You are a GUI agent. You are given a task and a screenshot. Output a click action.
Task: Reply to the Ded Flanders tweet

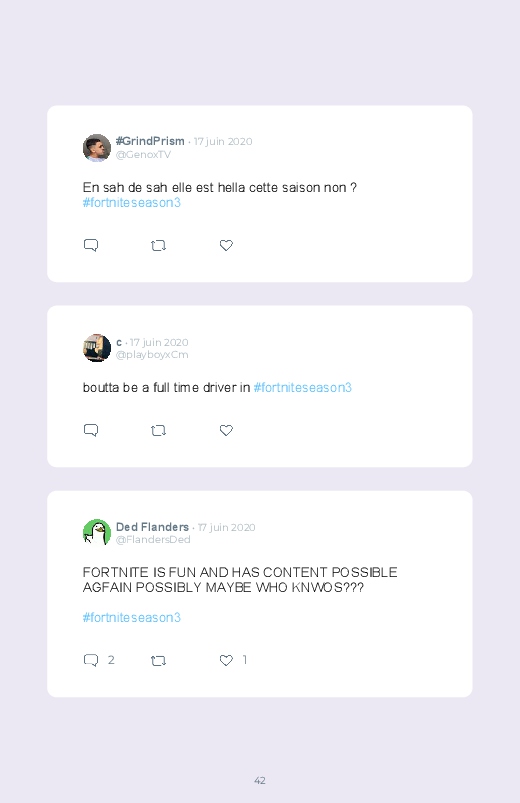91,660
